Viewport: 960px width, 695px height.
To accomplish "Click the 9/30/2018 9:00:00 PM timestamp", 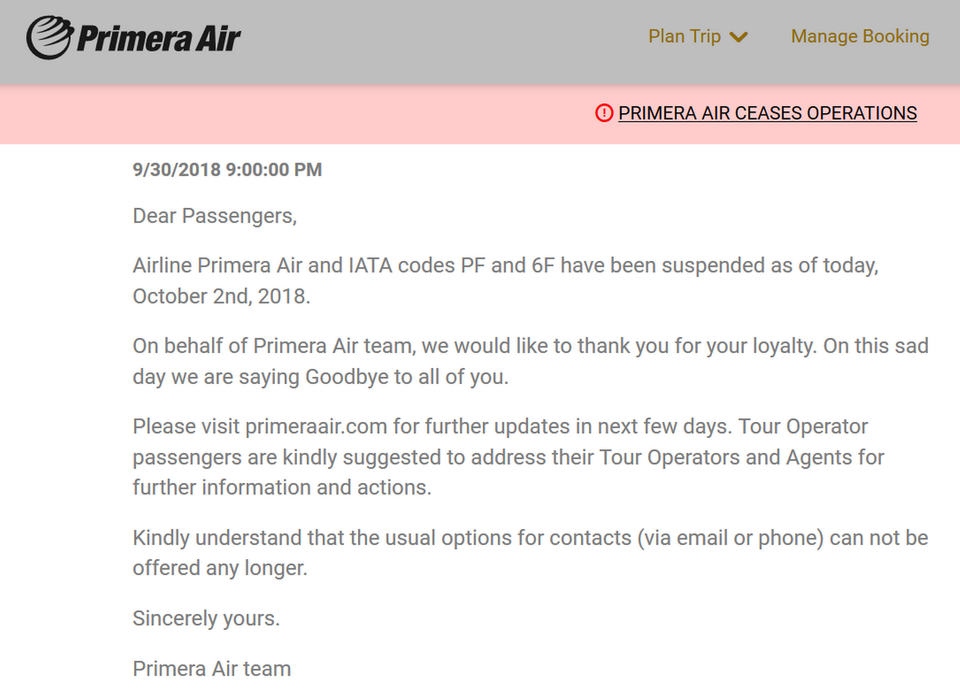I will tap(227, 170).
